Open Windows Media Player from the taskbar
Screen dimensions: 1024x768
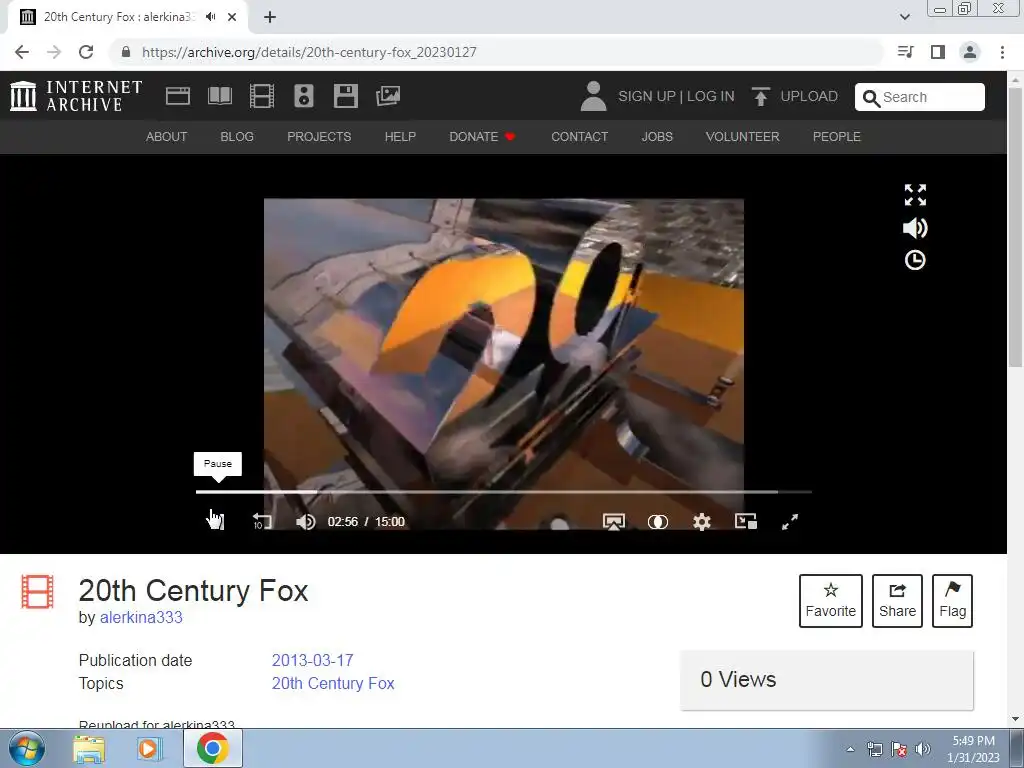tap(149, 749)
